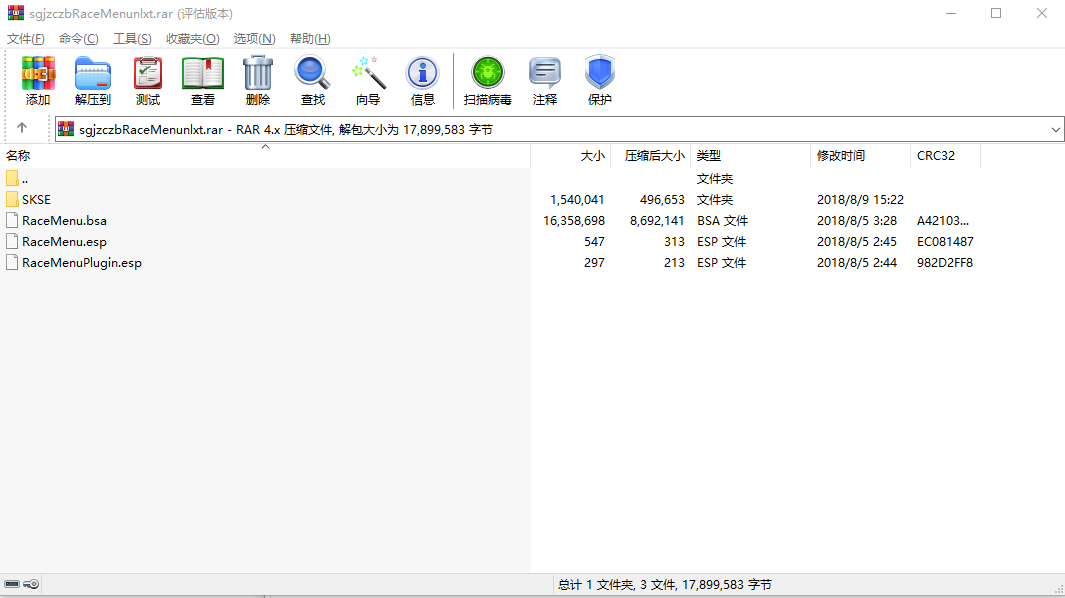Screen dimensions: 1065x598
Task: Click the CRC32 value EC081487
Action: tap(945, 242)
